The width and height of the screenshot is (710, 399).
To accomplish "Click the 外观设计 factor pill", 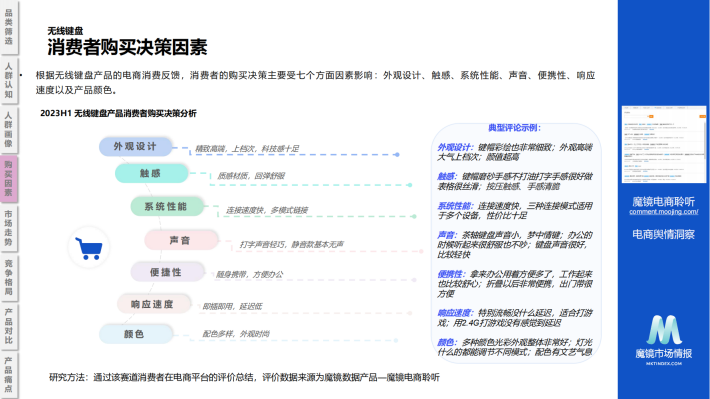I will pyautogui.click(x=135, y=146).
